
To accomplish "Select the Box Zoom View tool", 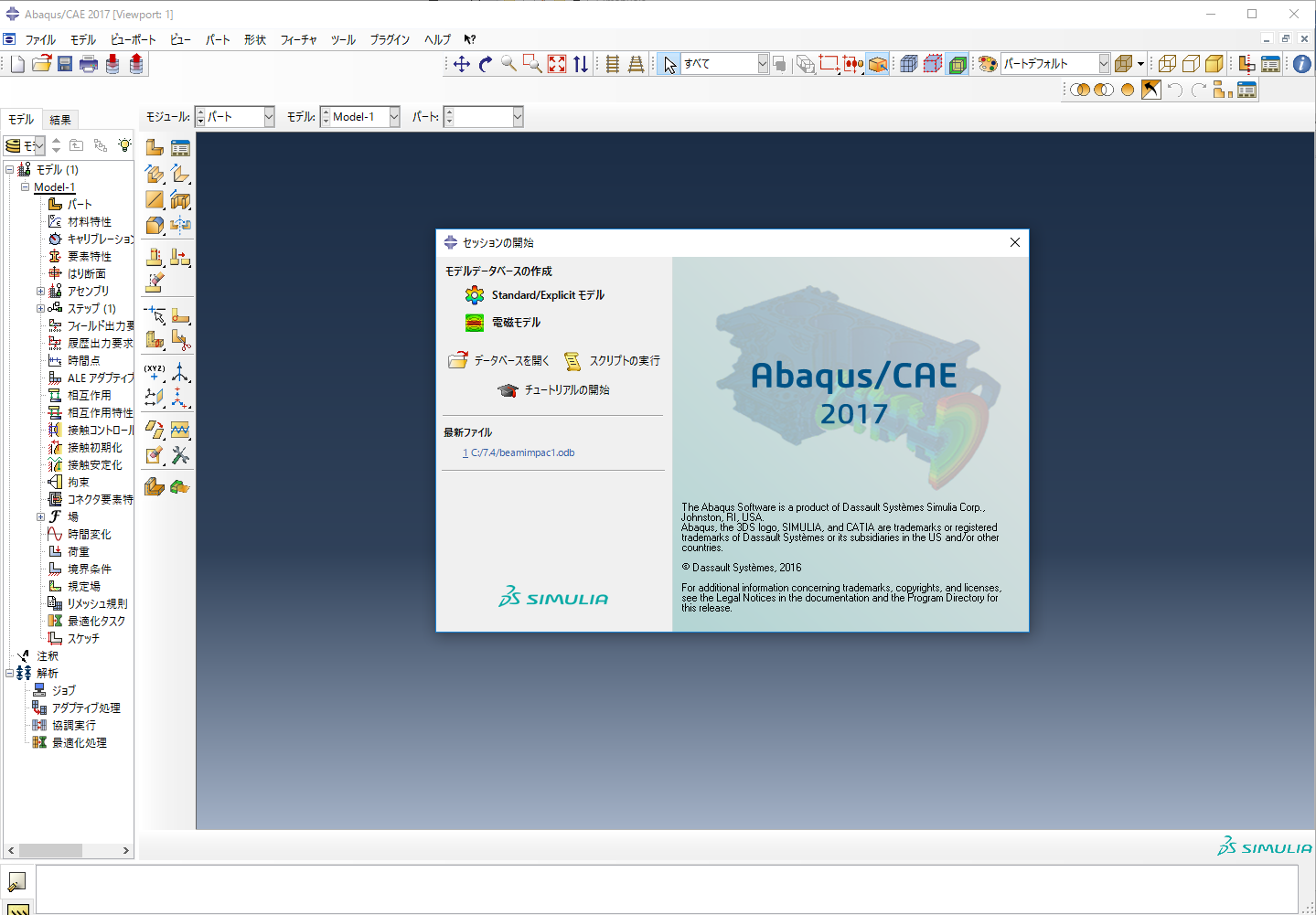I will coord(532,64).
